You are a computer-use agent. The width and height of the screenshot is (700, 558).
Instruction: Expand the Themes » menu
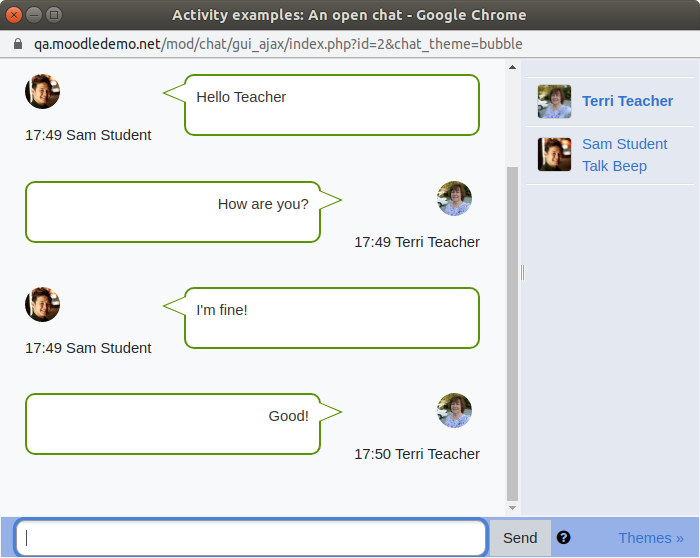pos(650,538)
